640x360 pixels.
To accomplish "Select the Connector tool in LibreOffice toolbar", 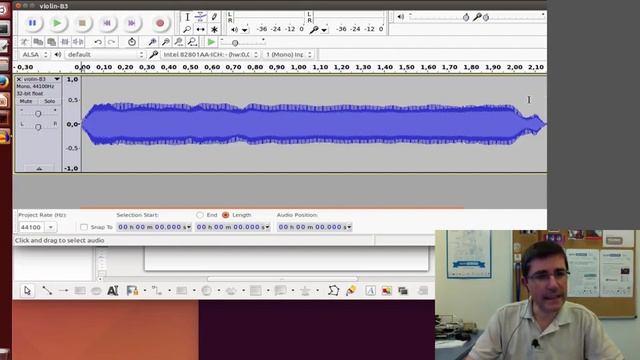I will click(156, 291).
